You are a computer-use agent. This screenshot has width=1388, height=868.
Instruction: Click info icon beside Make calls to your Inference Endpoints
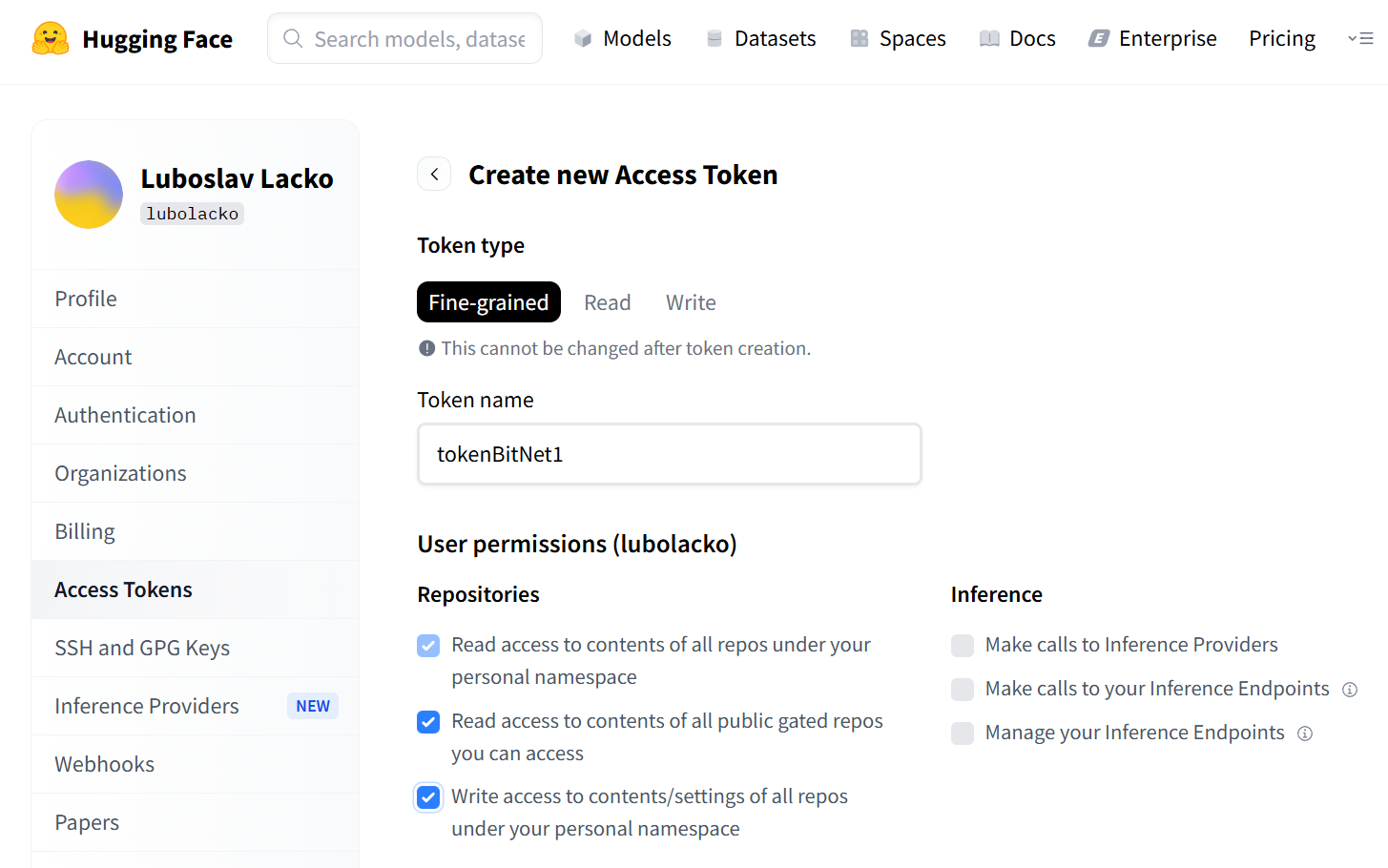coord(1350,690)
